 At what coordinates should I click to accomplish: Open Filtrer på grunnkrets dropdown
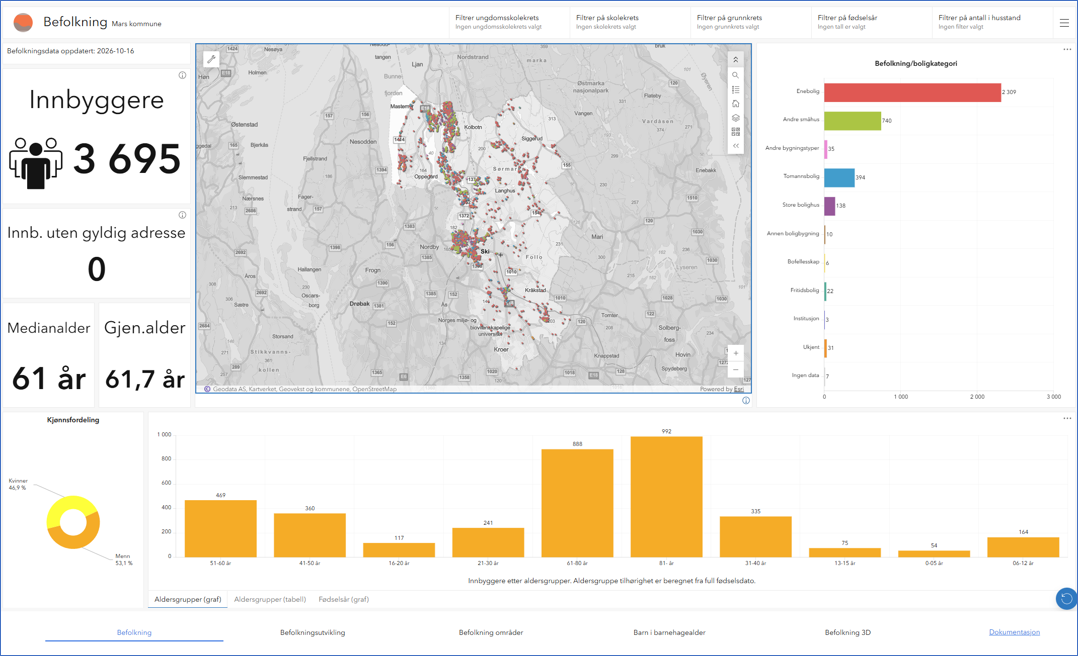tap(751, 22)
